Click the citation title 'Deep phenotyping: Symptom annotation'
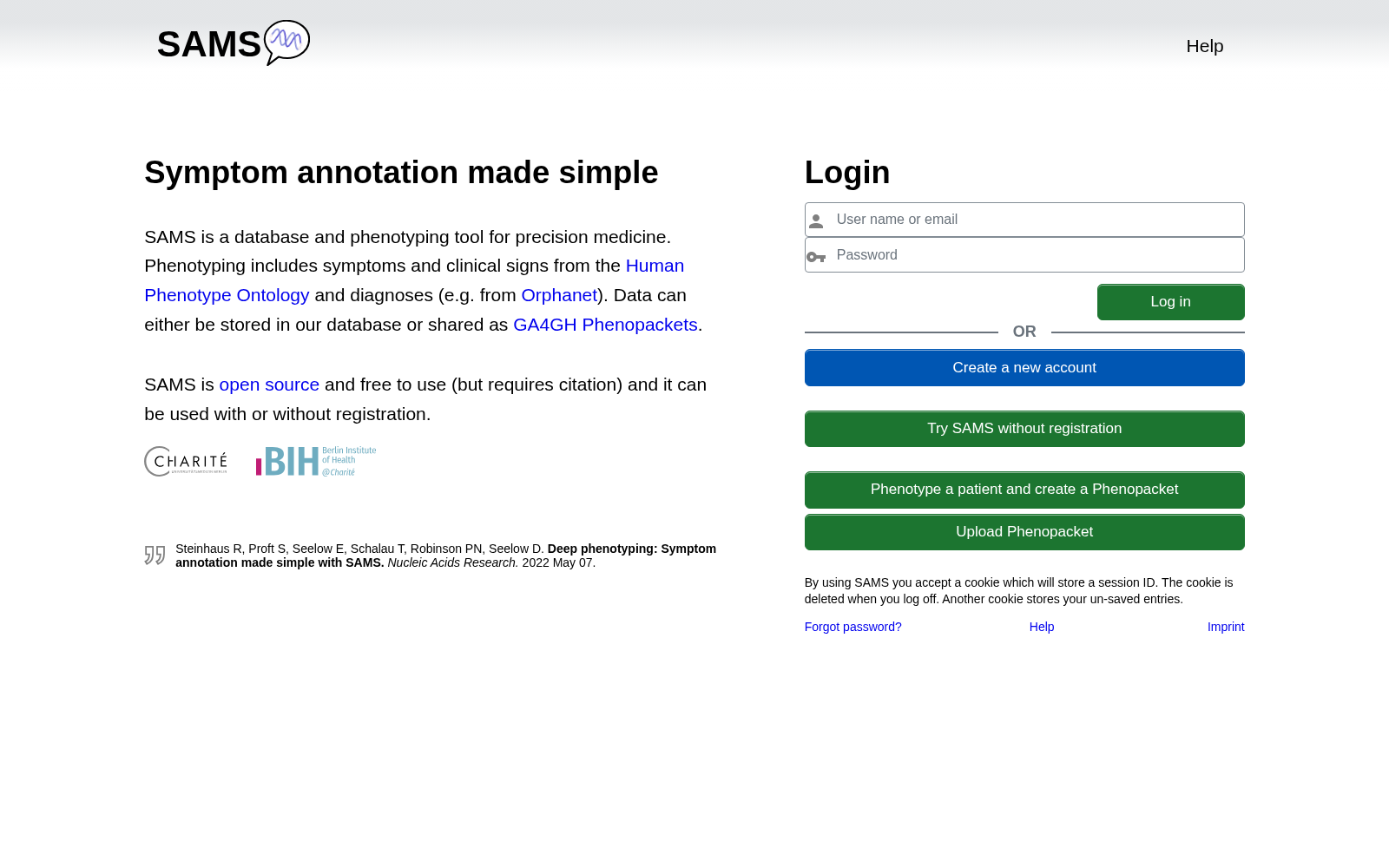This screenshot has height=868, width=1389. (445, 556)
